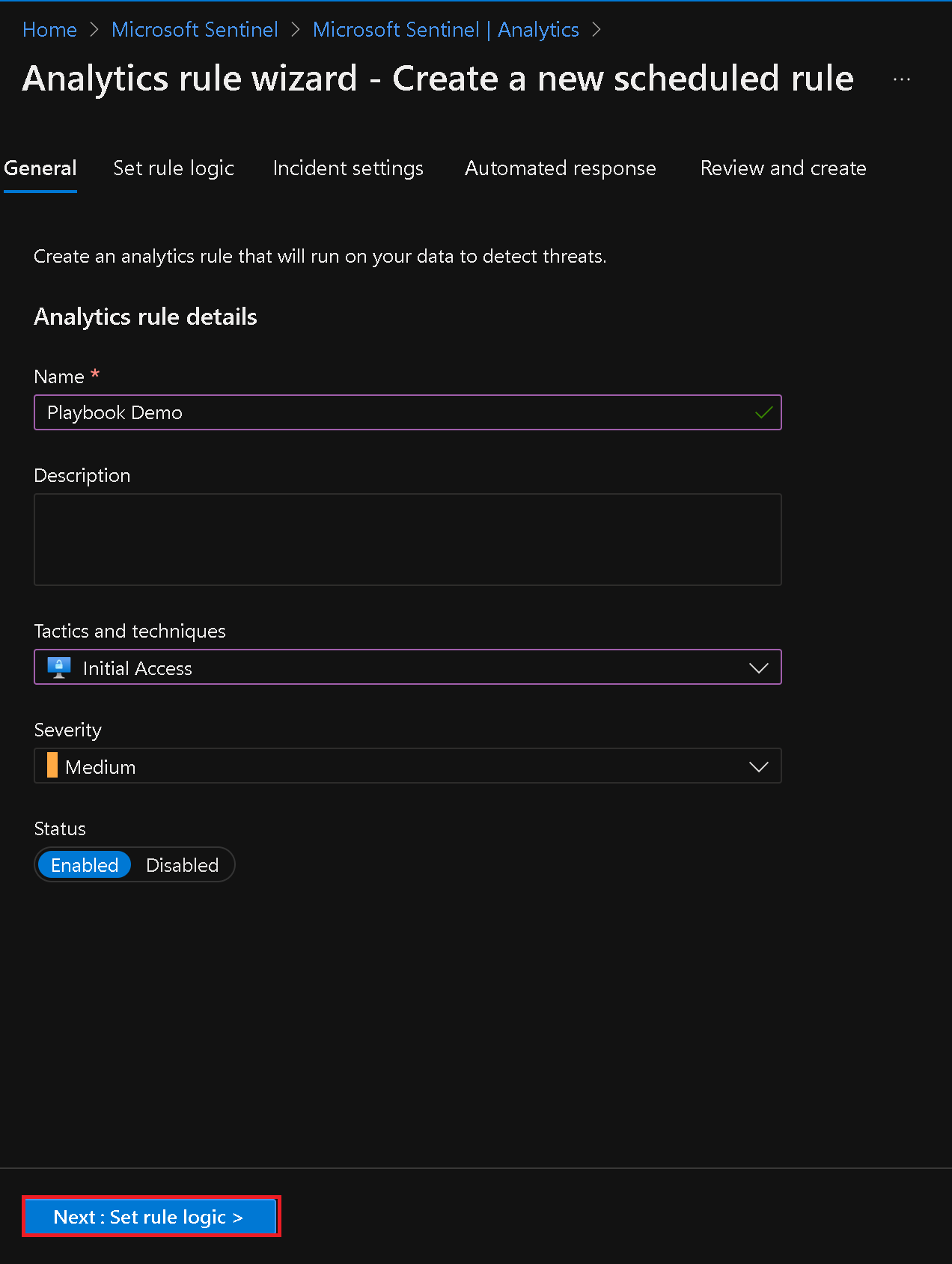
Task: Click Next : Set rule logic button
Action: [150, 1217]
